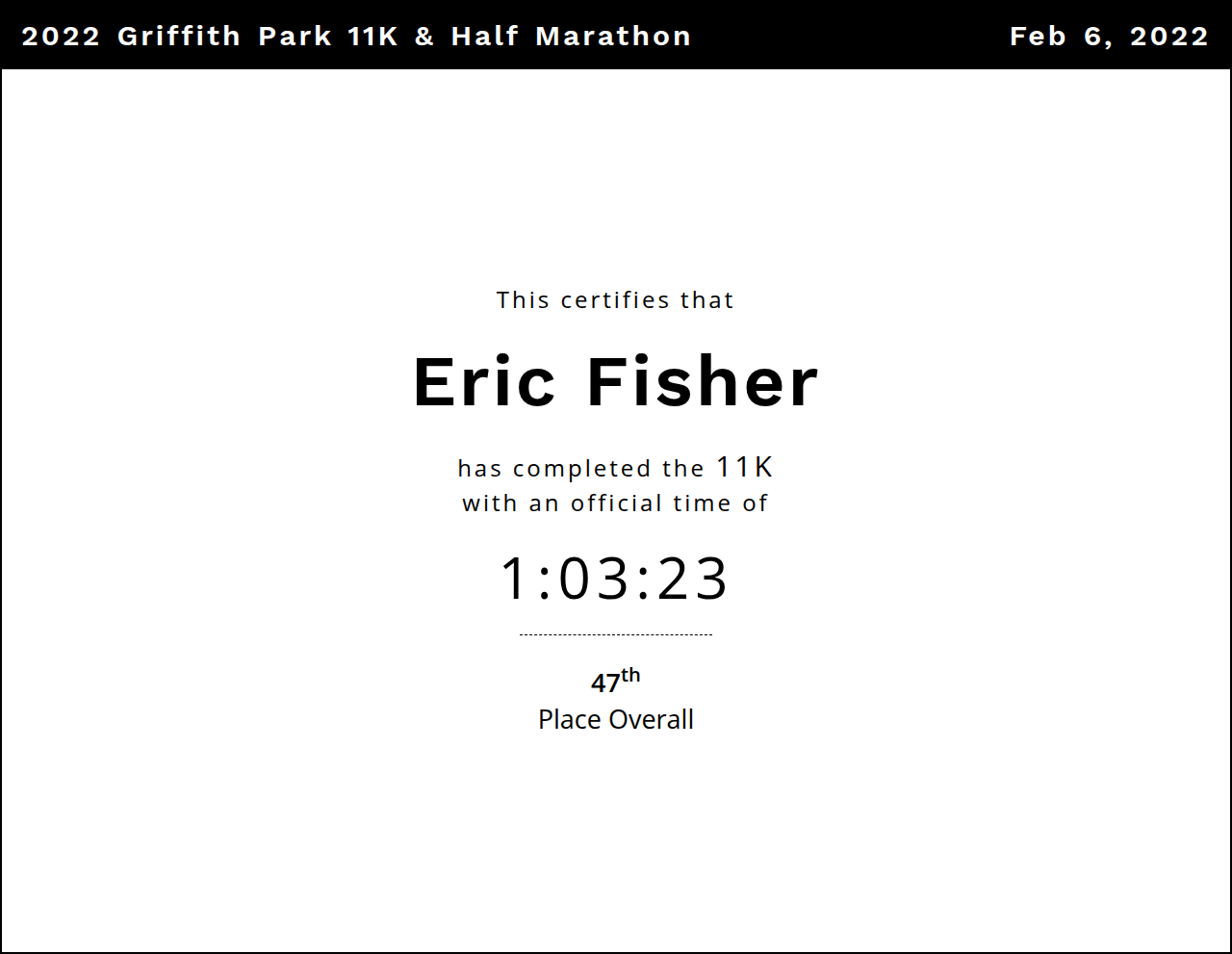Click the "This certifies that" line
The height and width of the screenshot is (954, 1232).
pos(615,300)
